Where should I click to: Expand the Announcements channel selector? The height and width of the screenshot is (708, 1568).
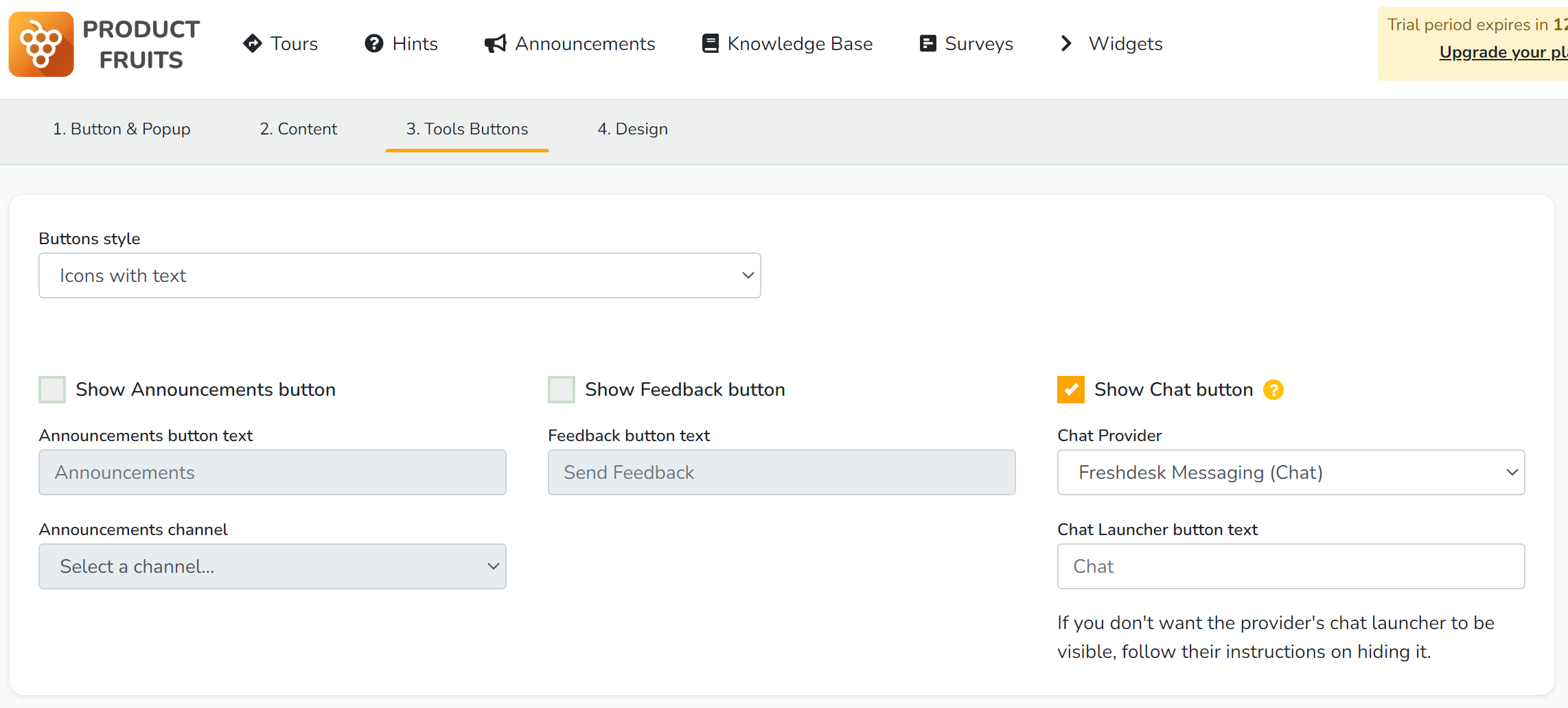[x=272, y=566]
